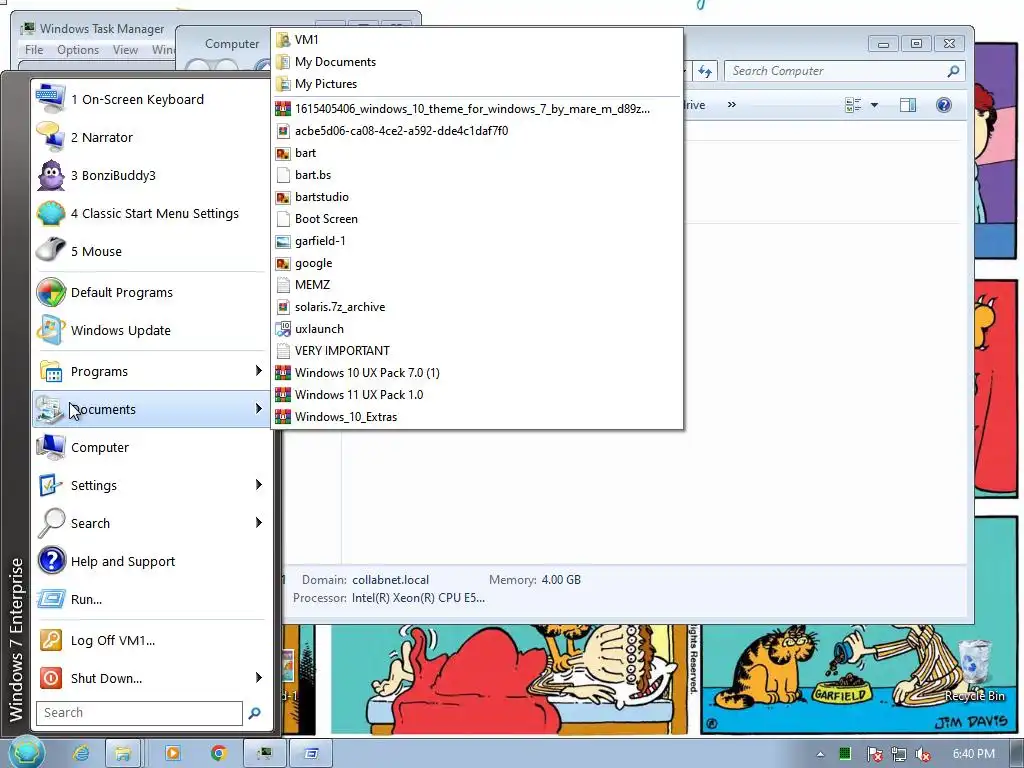Open Computer from start menu
This screenshot has height=768, width=1024.
tap(152, 447)
